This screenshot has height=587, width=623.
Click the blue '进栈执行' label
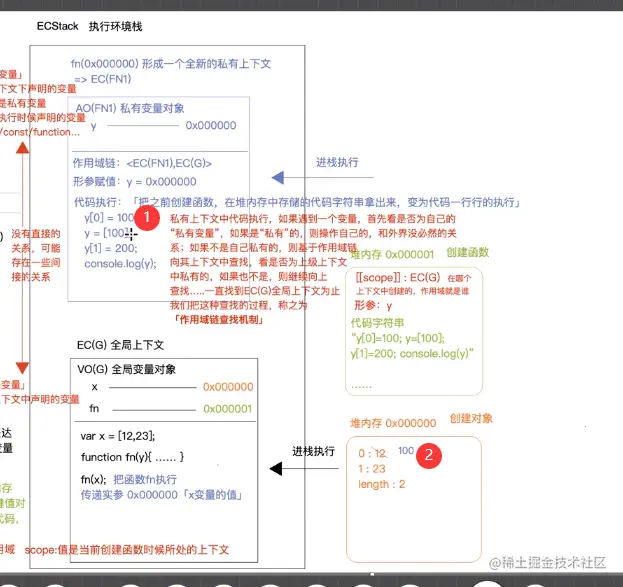pyautogui.click(x=337, y=162)
